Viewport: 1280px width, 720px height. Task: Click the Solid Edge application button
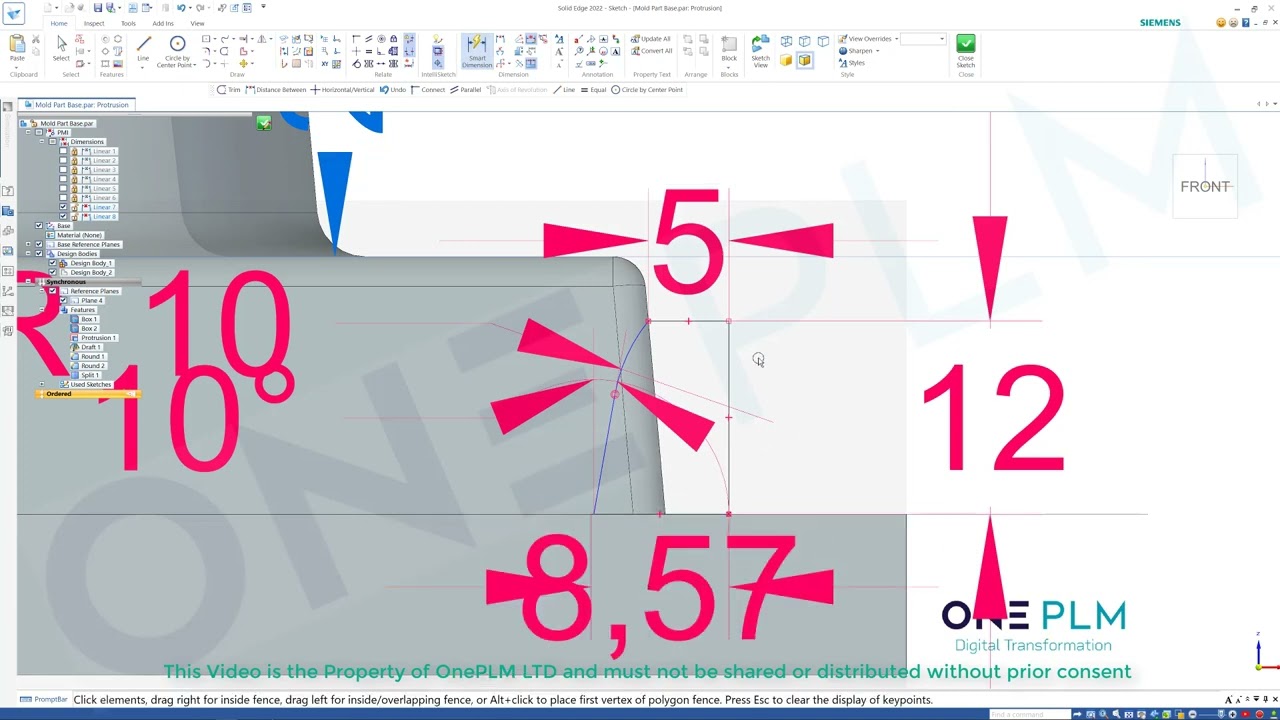(x=14, y=14)
